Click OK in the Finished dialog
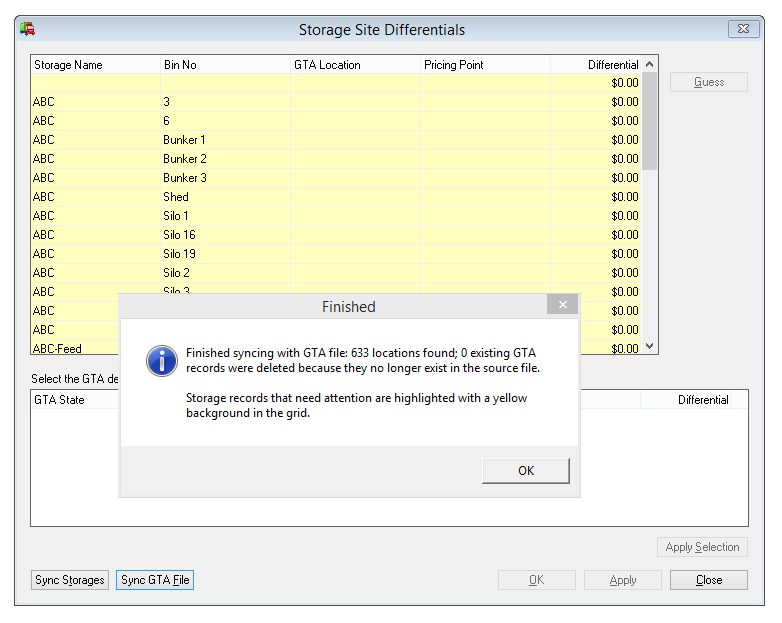Image resolution: width=782 pixels, height=623 pixels. [x=525, y=471]
